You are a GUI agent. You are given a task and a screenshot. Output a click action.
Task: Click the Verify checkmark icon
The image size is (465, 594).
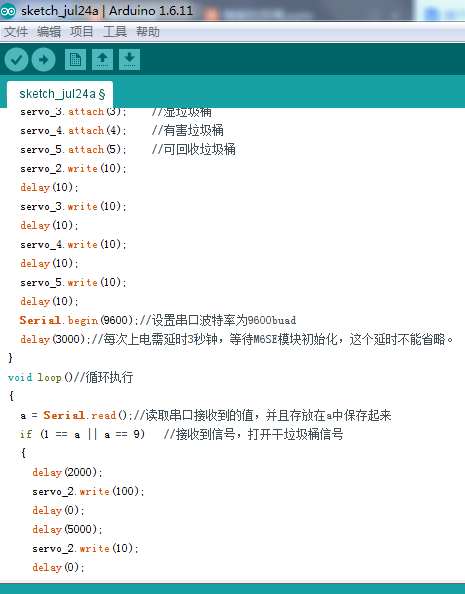tap(16, 59)
